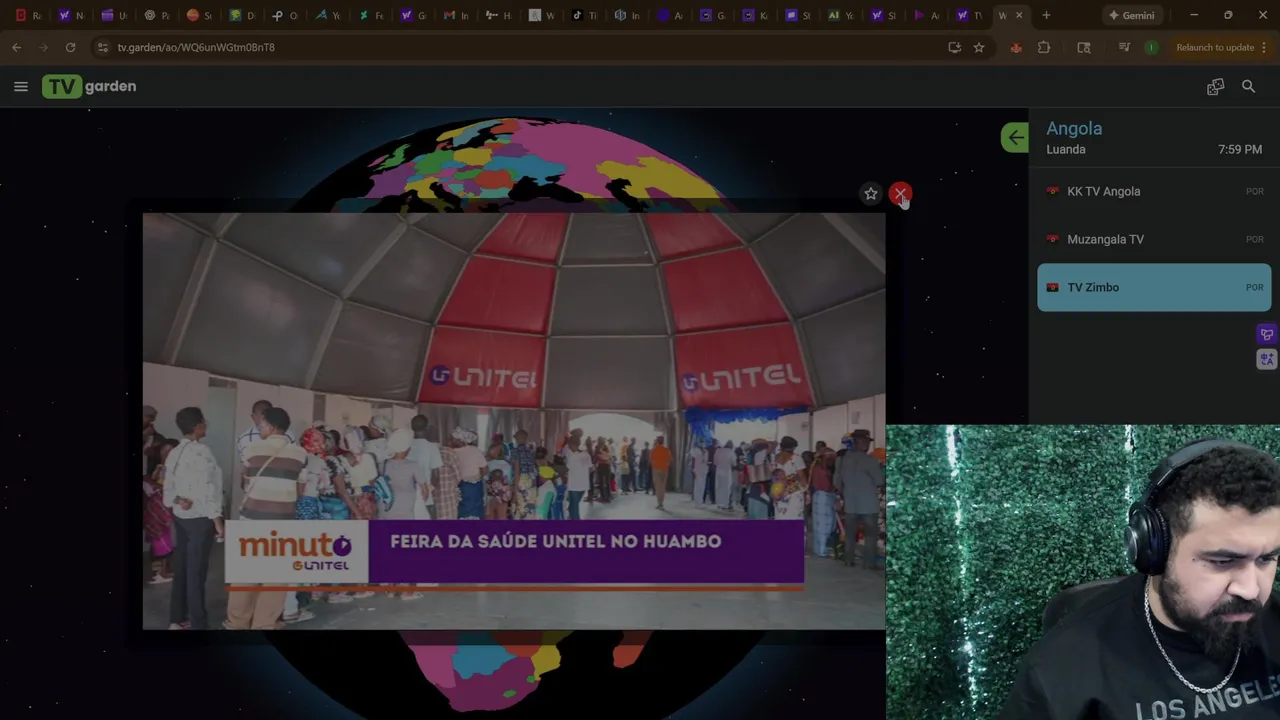The height and width of the screenshot is (720, 1280).
Task: Open the TV Garden search
Action: [x=1248, y=87]
